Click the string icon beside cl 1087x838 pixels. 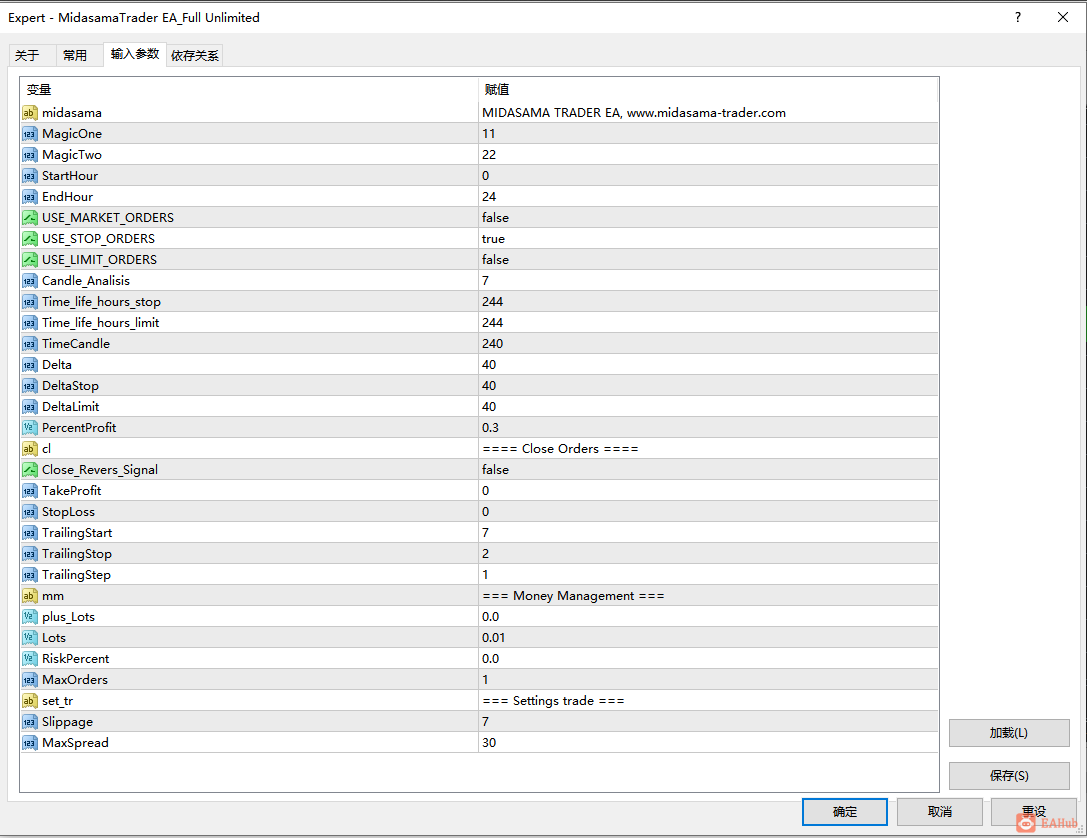point(29,448)
